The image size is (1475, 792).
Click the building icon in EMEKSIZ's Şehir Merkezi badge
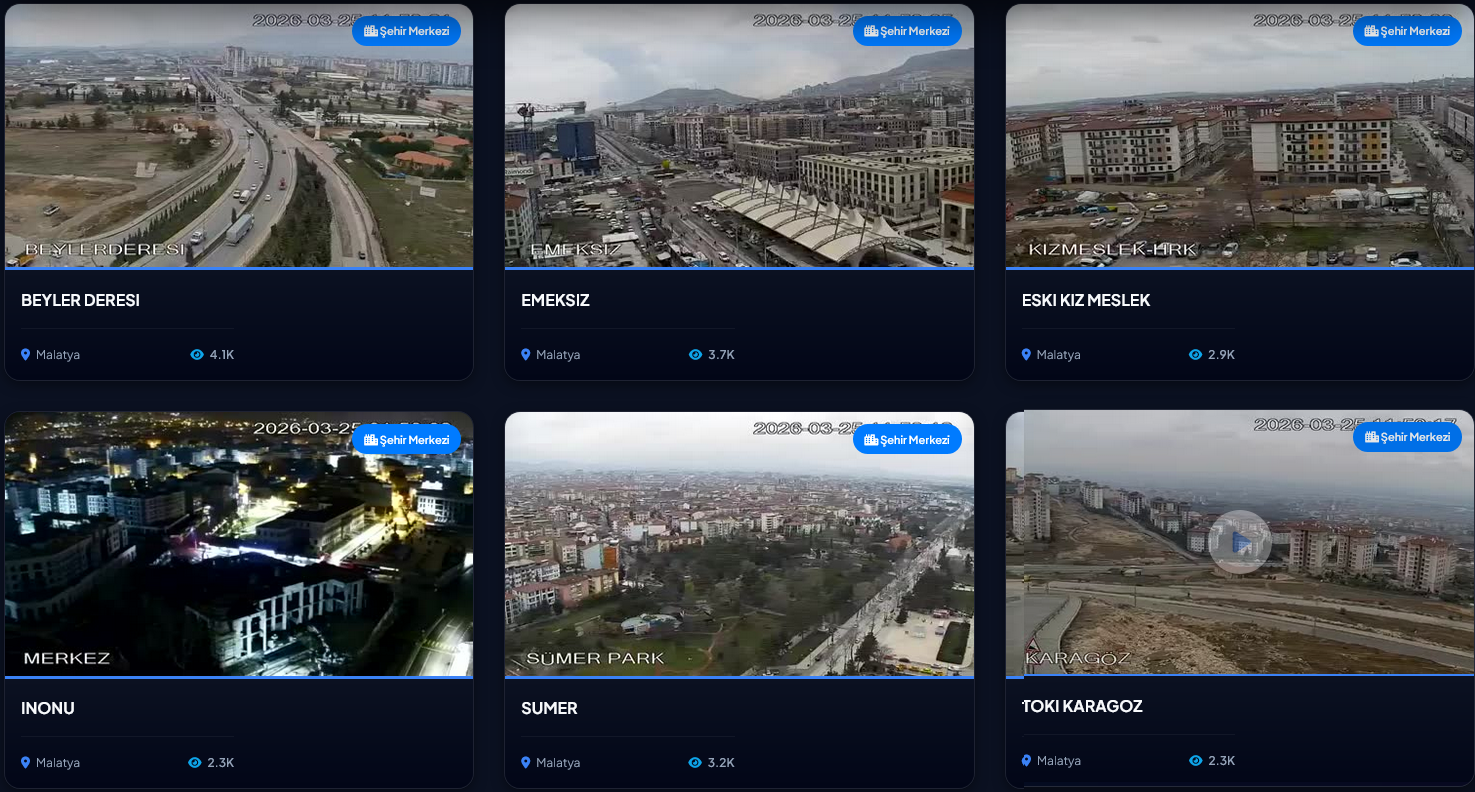[x=869, y=30]
